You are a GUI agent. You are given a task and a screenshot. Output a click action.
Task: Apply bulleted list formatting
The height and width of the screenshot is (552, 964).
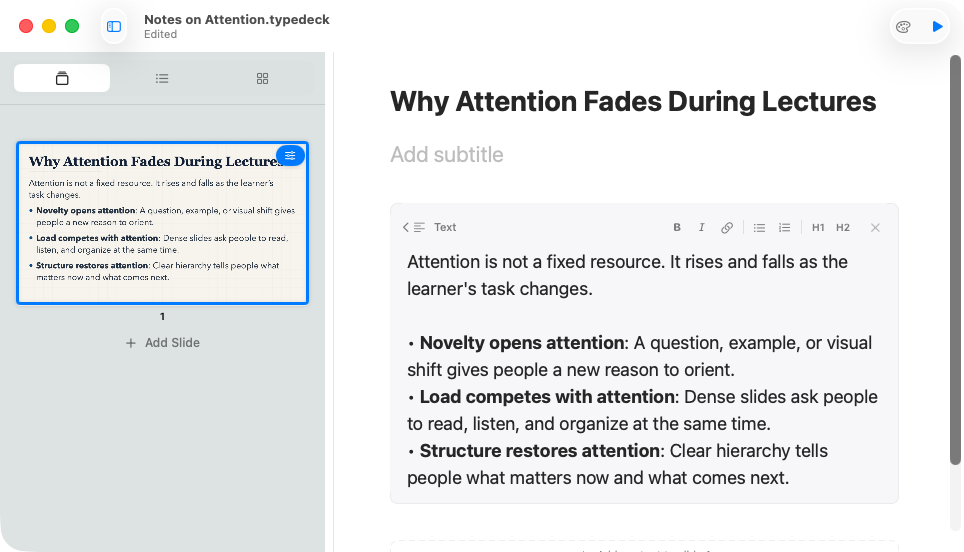pyautogui.click(x=759, y=227)
